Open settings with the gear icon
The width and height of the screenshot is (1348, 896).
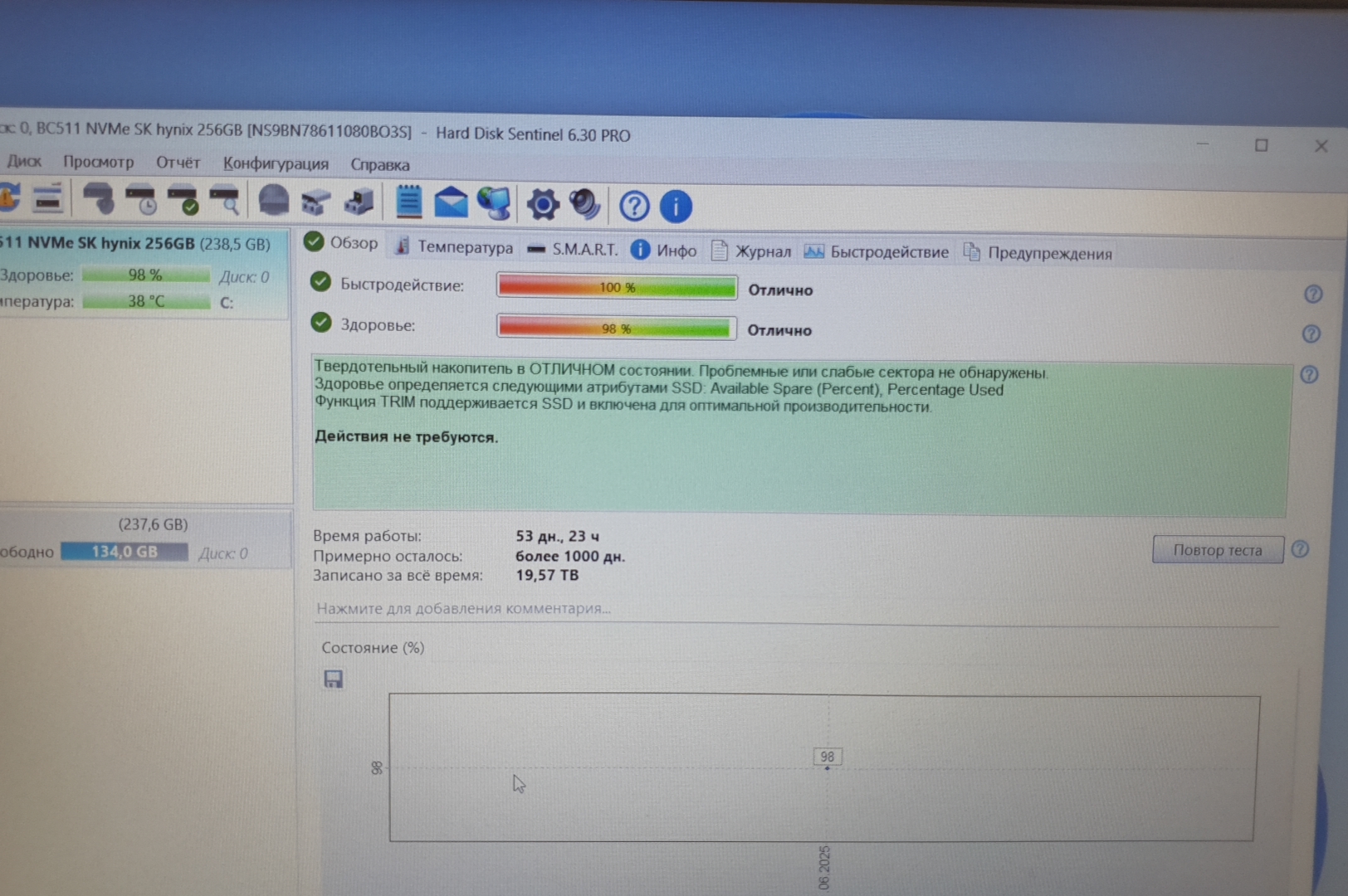pyautogui.click(x=543, y=204)
